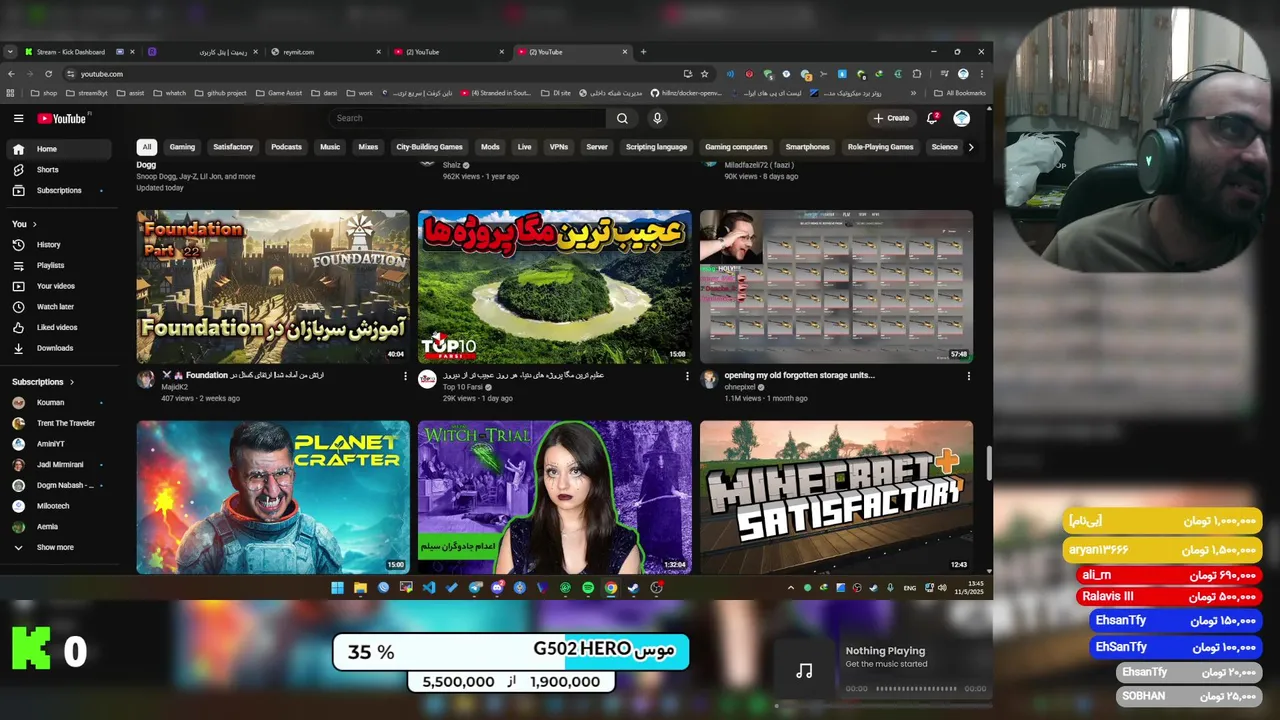Open Kouman subscription channel

coord(58,402)
